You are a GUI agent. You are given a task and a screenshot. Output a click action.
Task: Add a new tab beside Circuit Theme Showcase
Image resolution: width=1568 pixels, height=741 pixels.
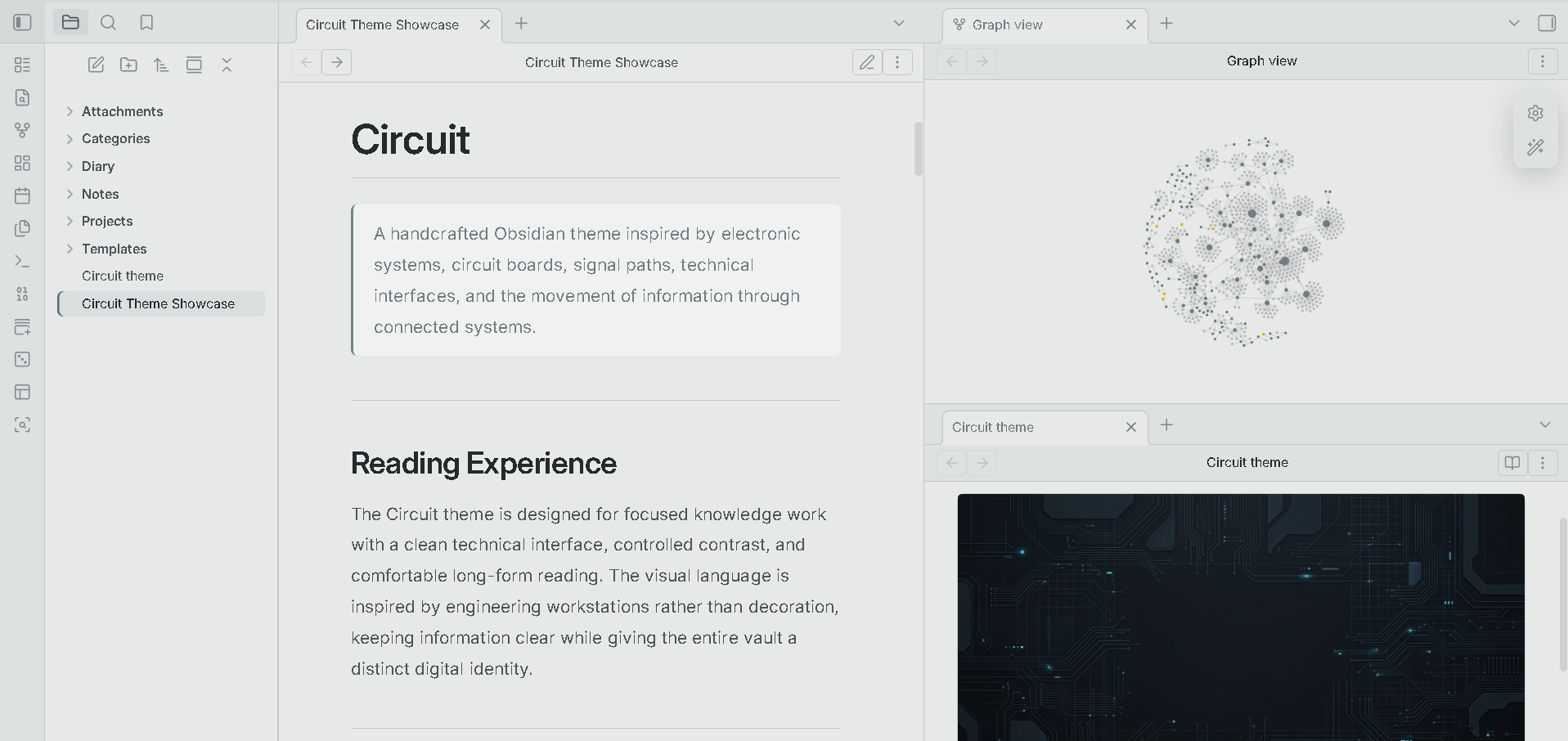(521, 24)
